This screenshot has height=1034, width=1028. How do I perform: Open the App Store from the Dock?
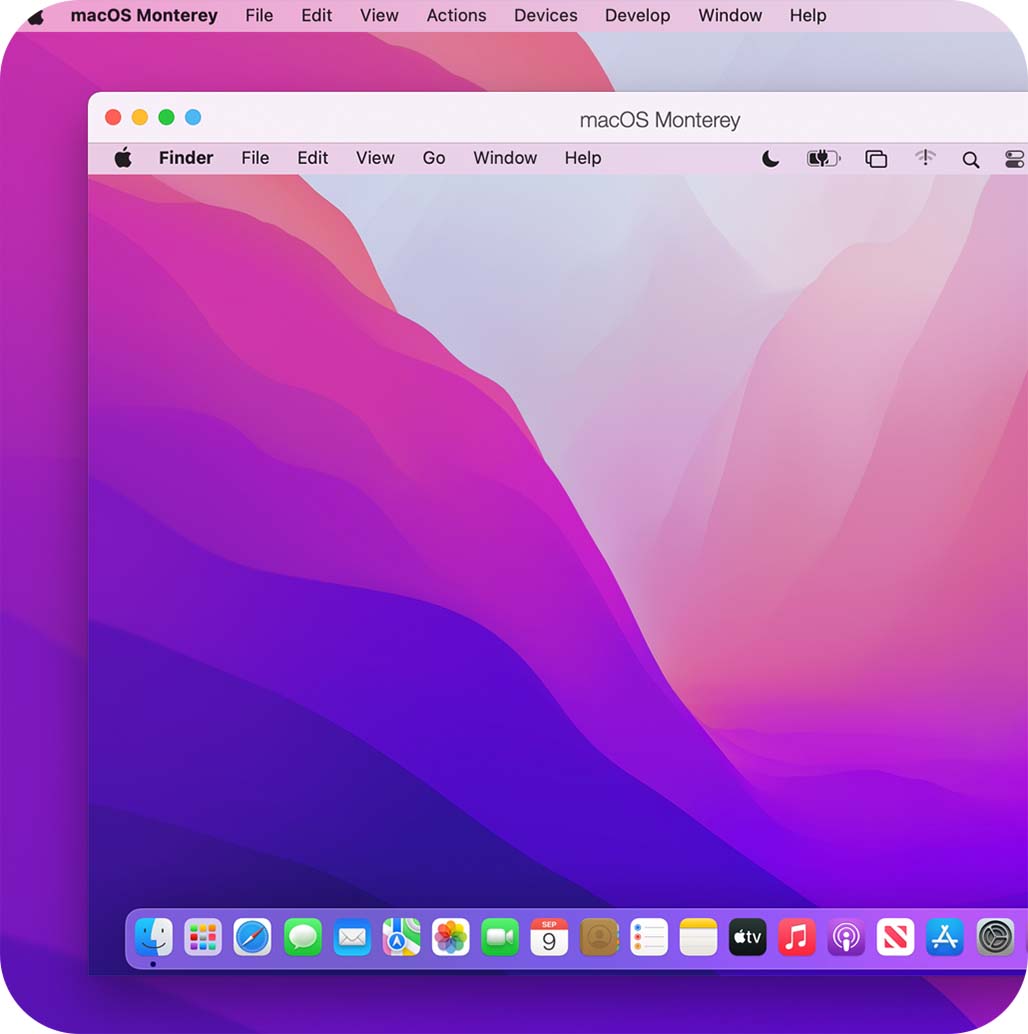[944, 937]
